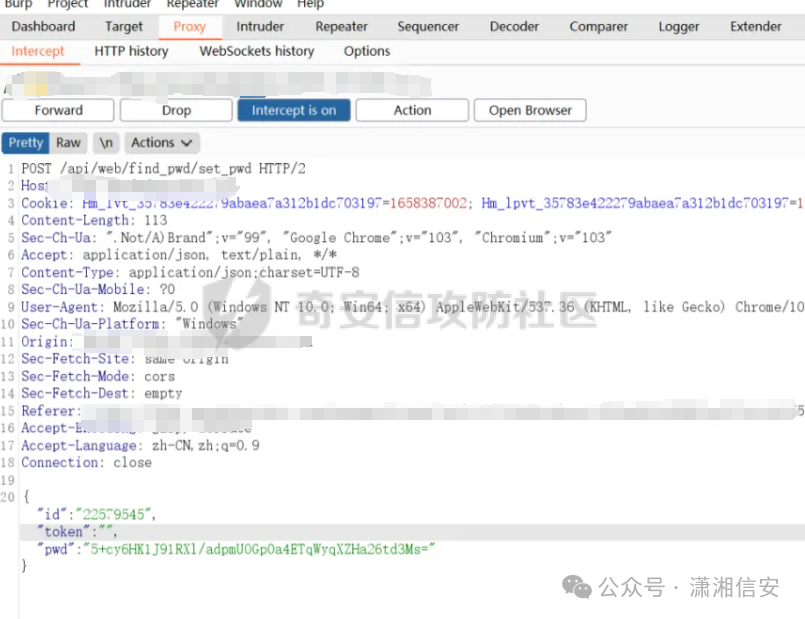Click the Sec-Ch-Ua-Mobile: ?0 header
Image resolution: width=805 pixels, height=619 pixels.
[98, 289]
